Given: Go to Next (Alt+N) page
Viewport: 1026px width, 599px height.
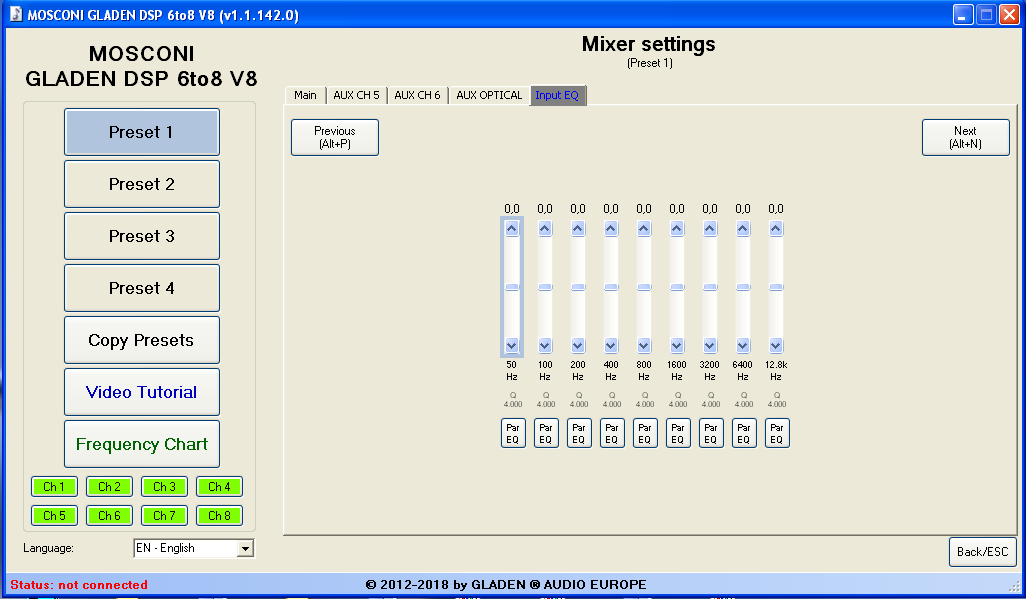Looking at the screenshot, I should (966, 137).
